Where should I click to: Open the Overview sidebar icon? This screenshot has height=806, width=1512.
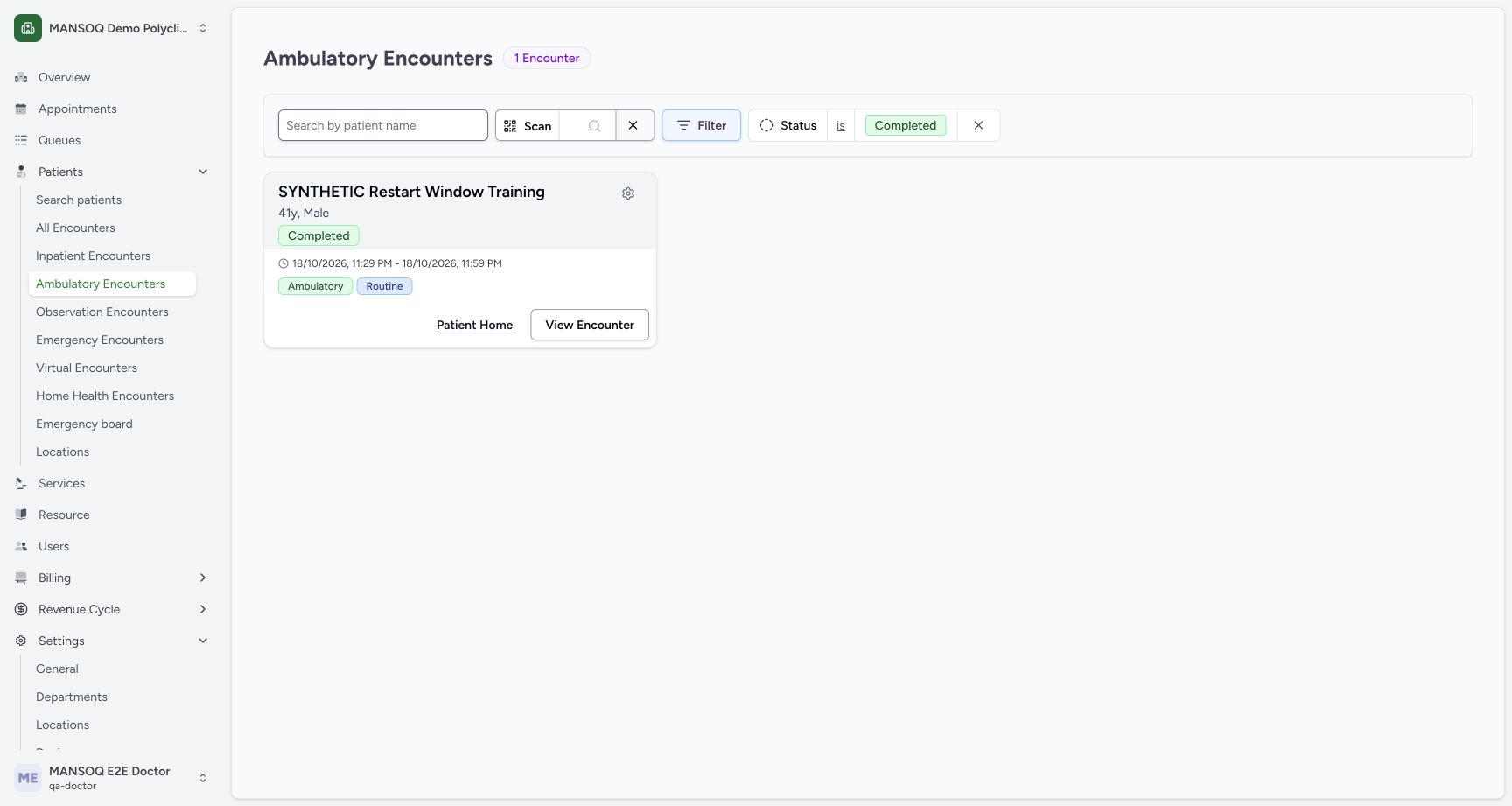tap(21, 77)
